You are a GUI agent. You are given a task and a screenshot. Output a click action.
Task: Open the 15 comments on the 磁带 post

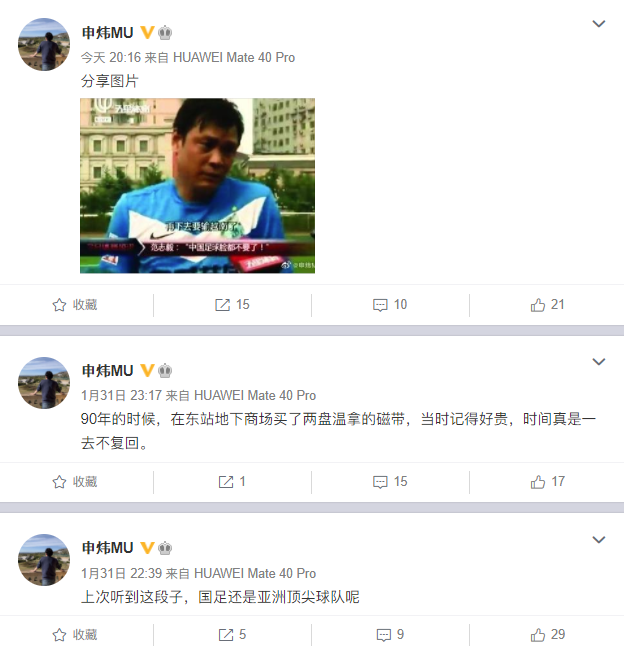coord(390,482)
